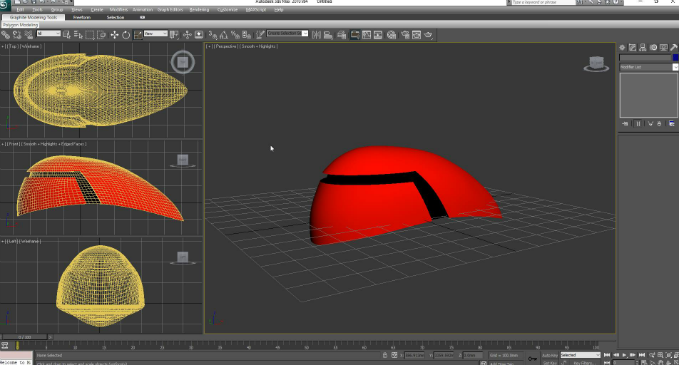Open the Customize menu

click(x=228, y=10)
